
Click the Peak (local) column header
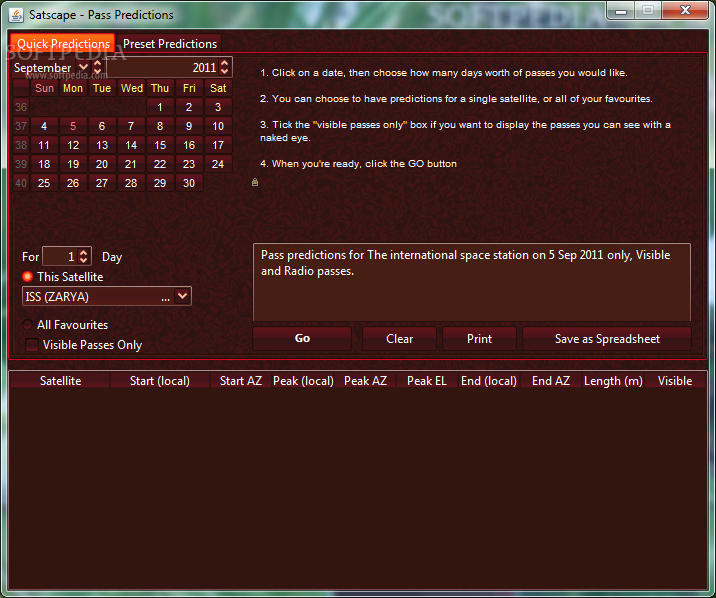tap(303, 381)
